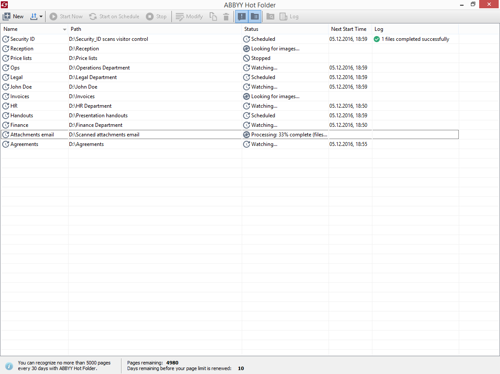500x374 pixels.
Task: Click the Stop button in the toolbar
Action: pyautogui.click(x=156, y=16)
